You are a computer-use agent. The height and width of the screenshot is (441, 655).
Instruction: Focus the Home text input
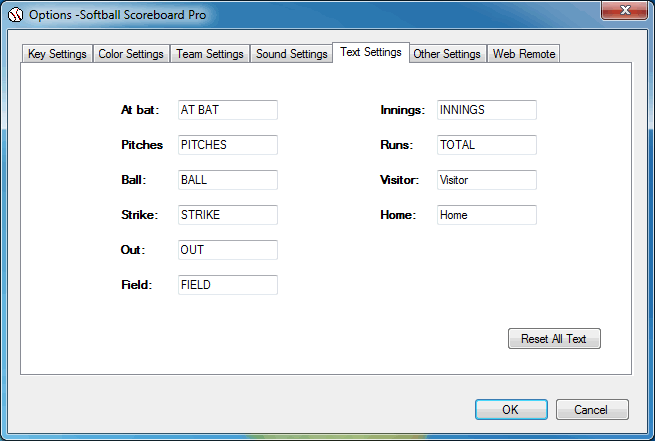tap(486, 215)
